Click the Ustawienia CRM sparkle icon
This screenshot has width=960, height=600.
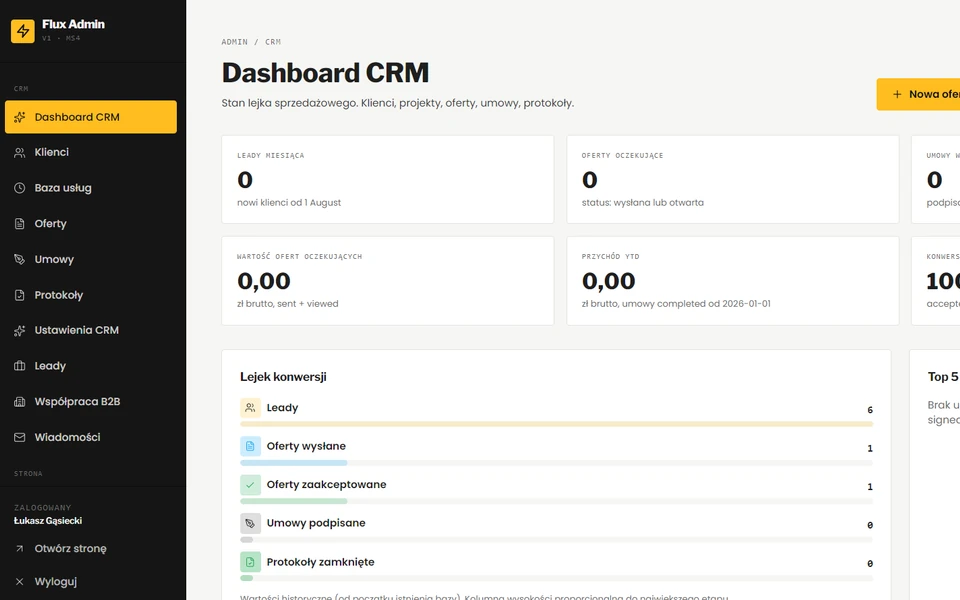tap(20, 331)
